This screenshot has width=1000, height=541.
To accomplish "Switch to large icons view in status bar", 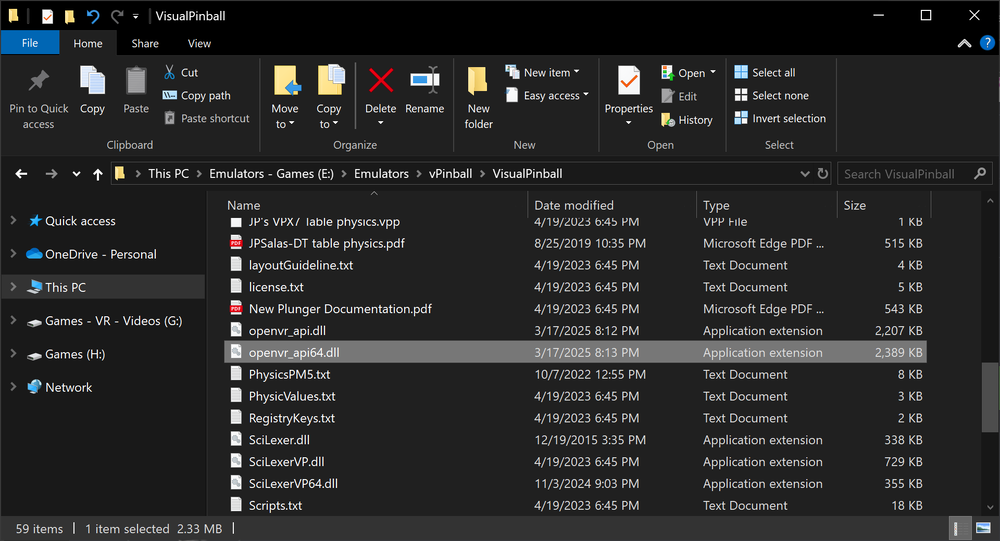I will (983, 528).
